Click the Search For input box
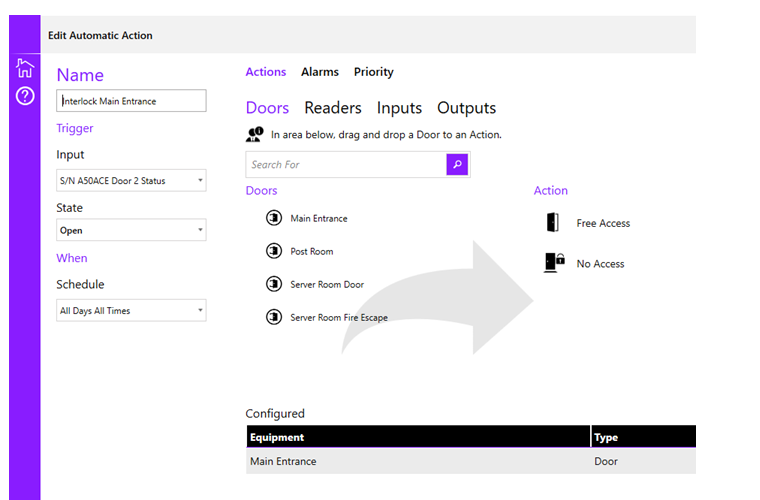 click(345, 164)
